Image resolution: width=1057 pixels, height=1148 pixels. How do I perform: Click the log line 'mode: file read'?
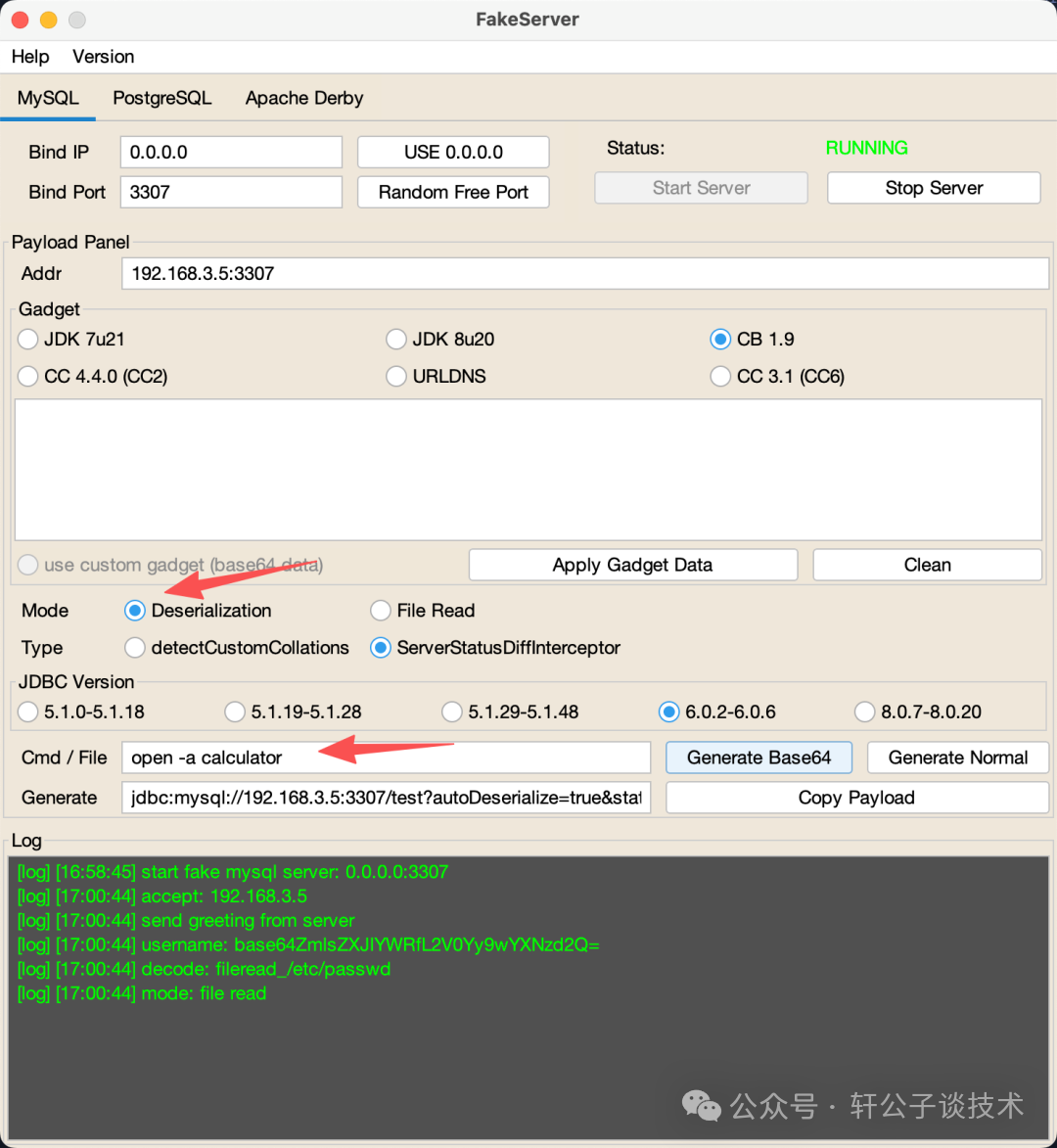[141, 993]
